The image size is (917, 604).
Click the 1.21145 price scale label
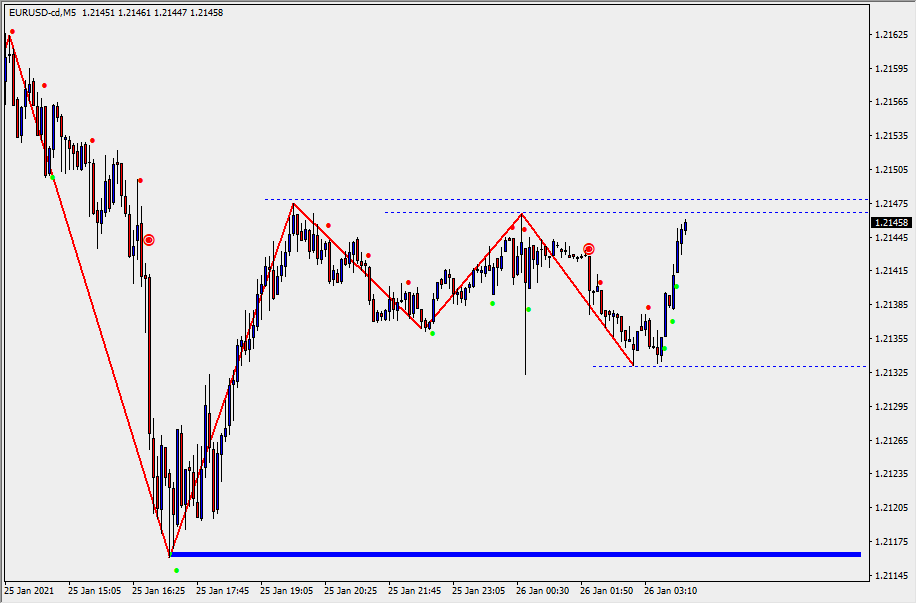tap(889, 575)
